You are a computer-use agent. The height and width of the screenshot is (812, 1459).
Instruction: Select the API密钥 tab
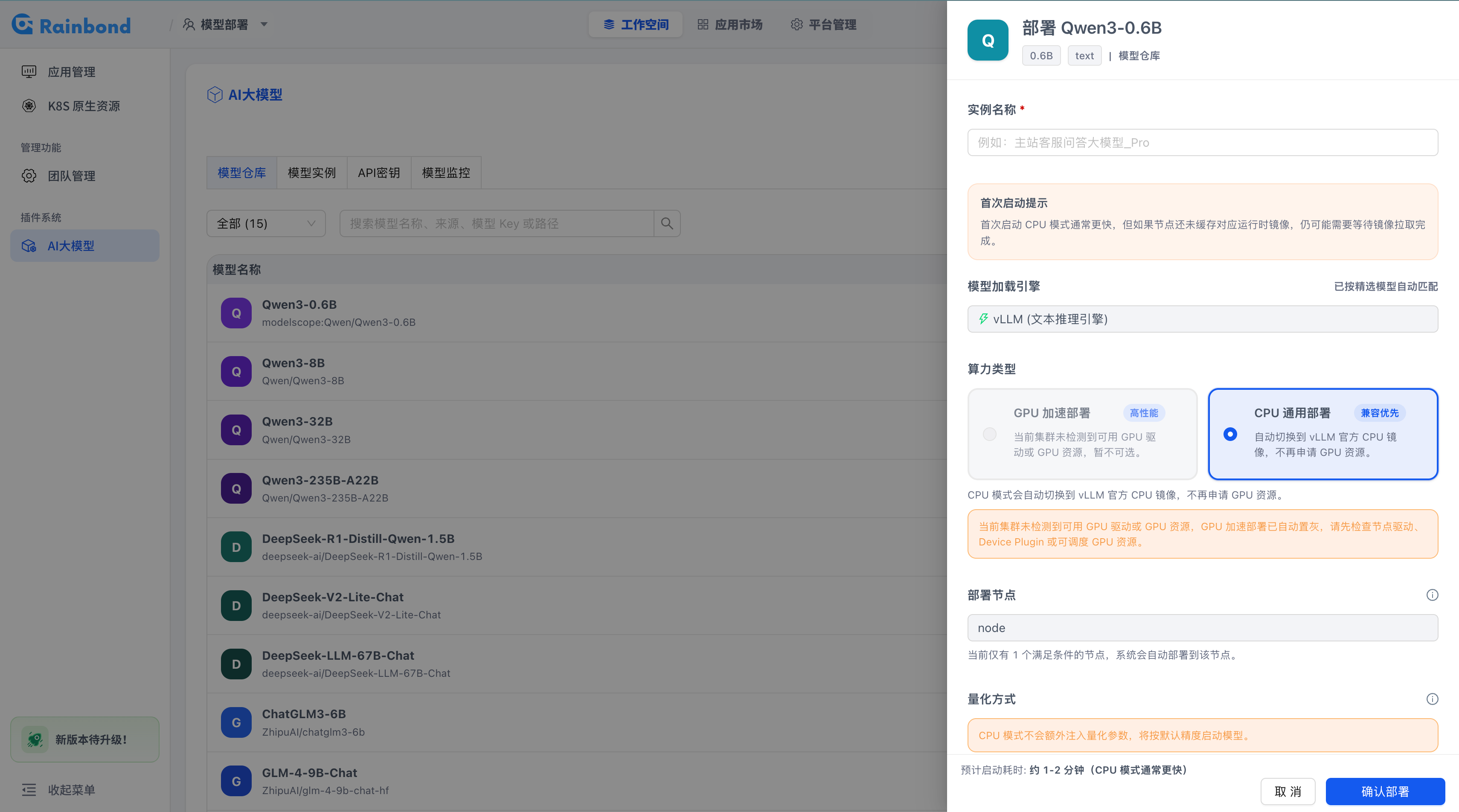[x=379, y=173]
